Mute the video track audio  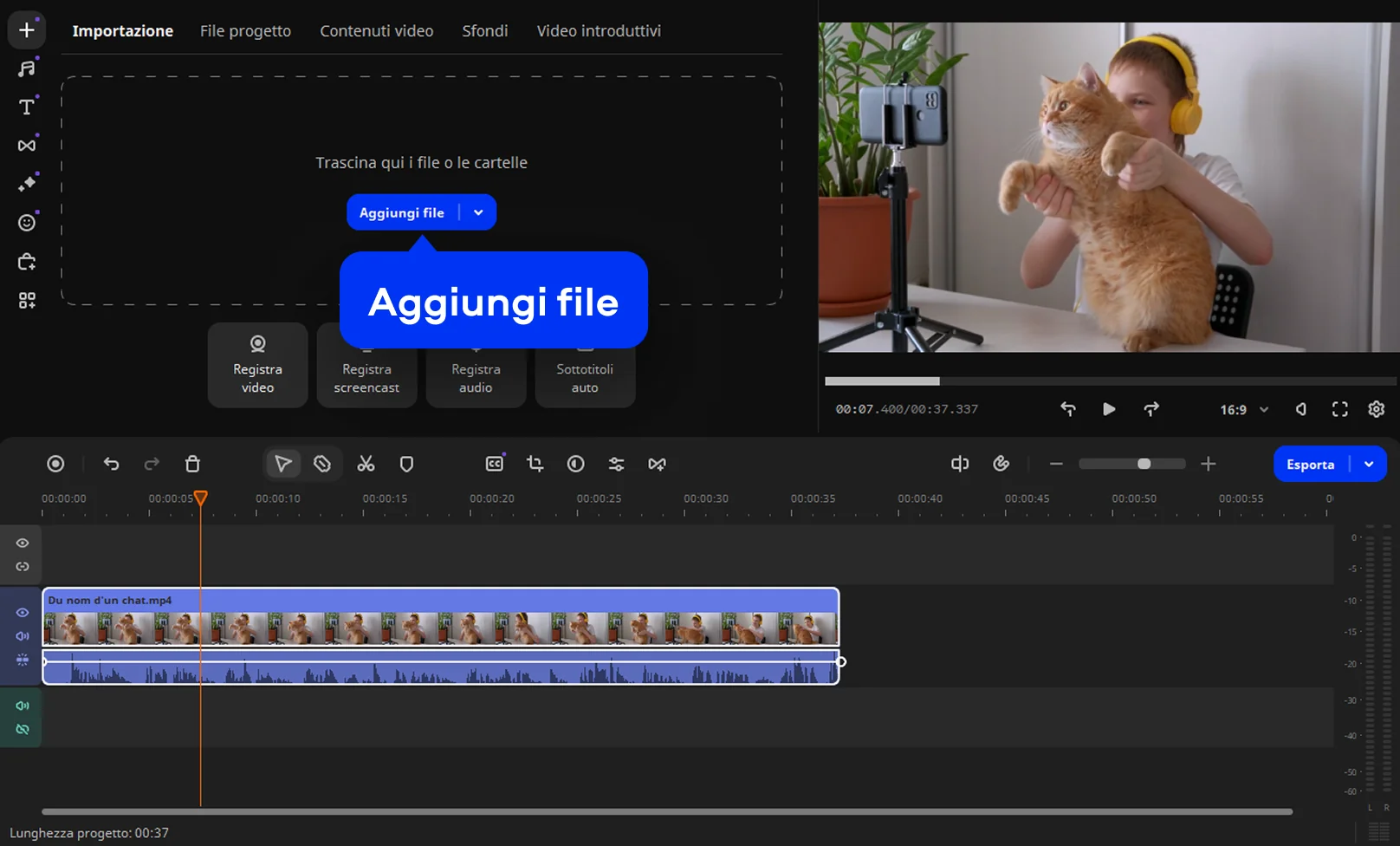(x=23, y=636)
